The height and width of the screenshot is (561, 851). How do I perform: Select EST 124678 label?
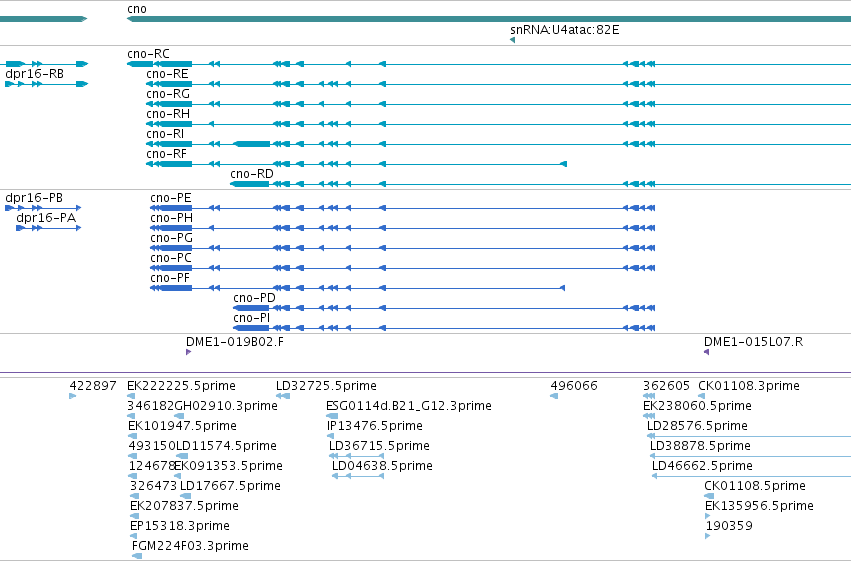tap(151, 466)
